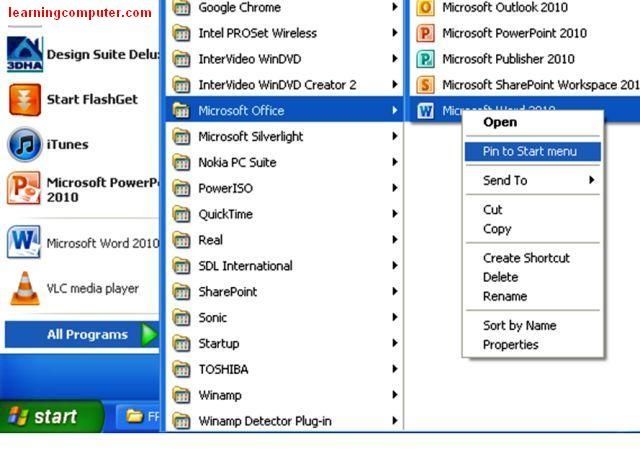
Task: Expand the Send To submenu arrow
Action: coord(591,180)
